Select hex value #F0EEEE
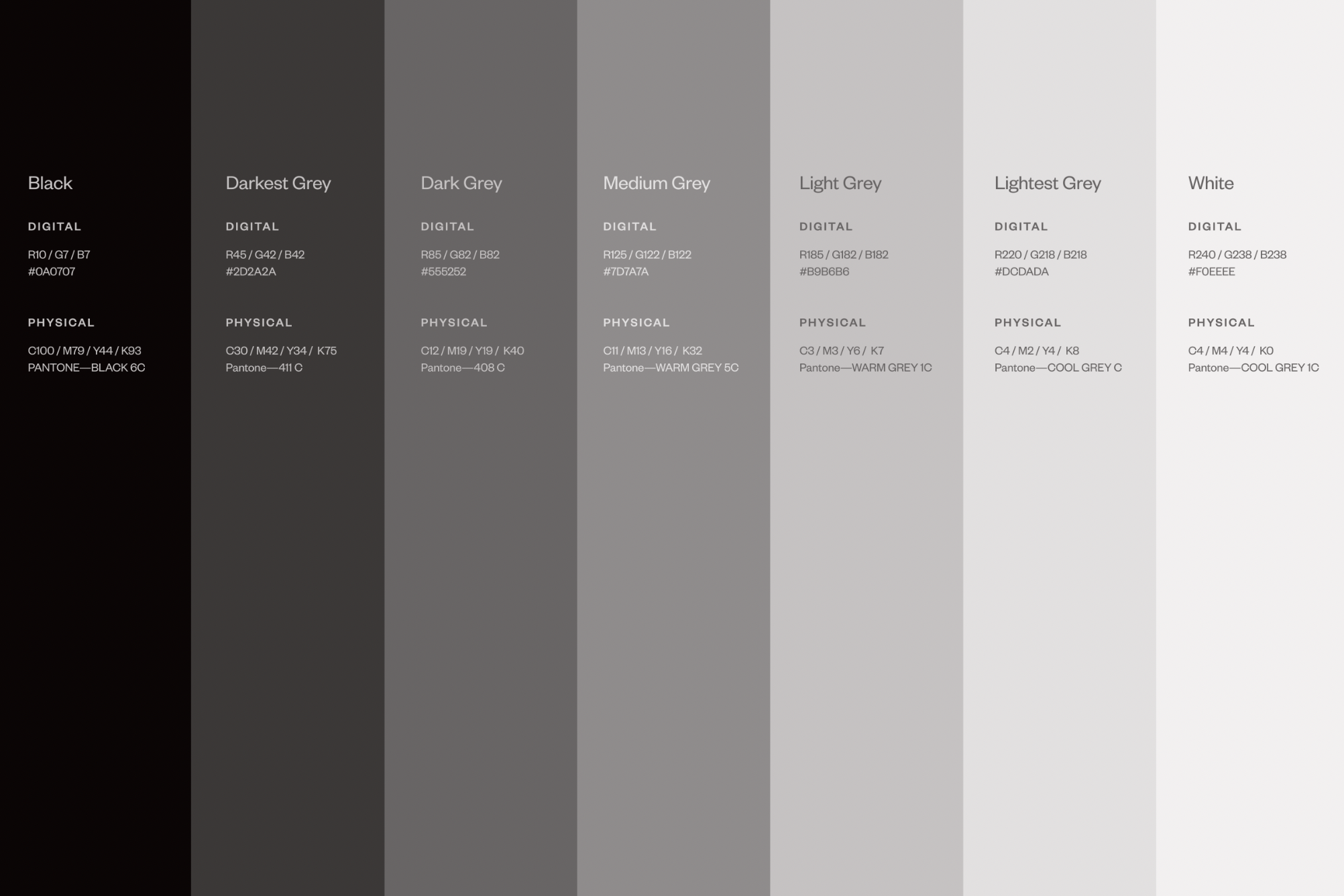 (1211, 272)
